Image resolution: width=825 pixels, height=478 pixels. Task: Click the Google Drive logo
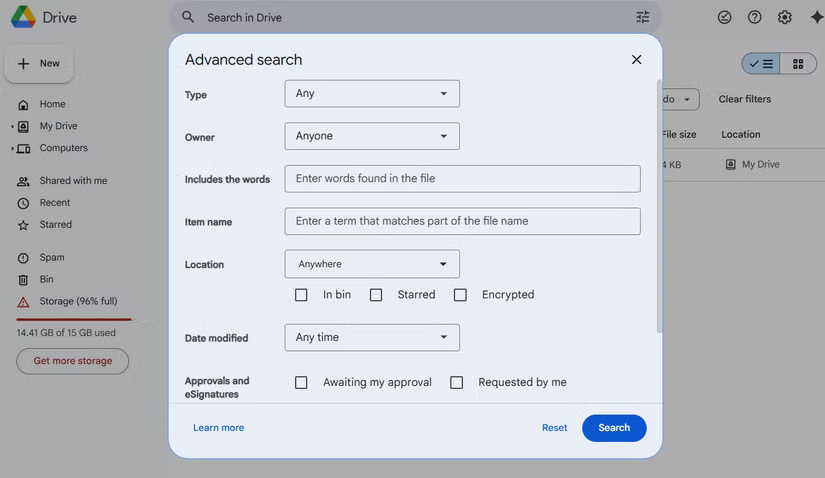pos(23,17)
